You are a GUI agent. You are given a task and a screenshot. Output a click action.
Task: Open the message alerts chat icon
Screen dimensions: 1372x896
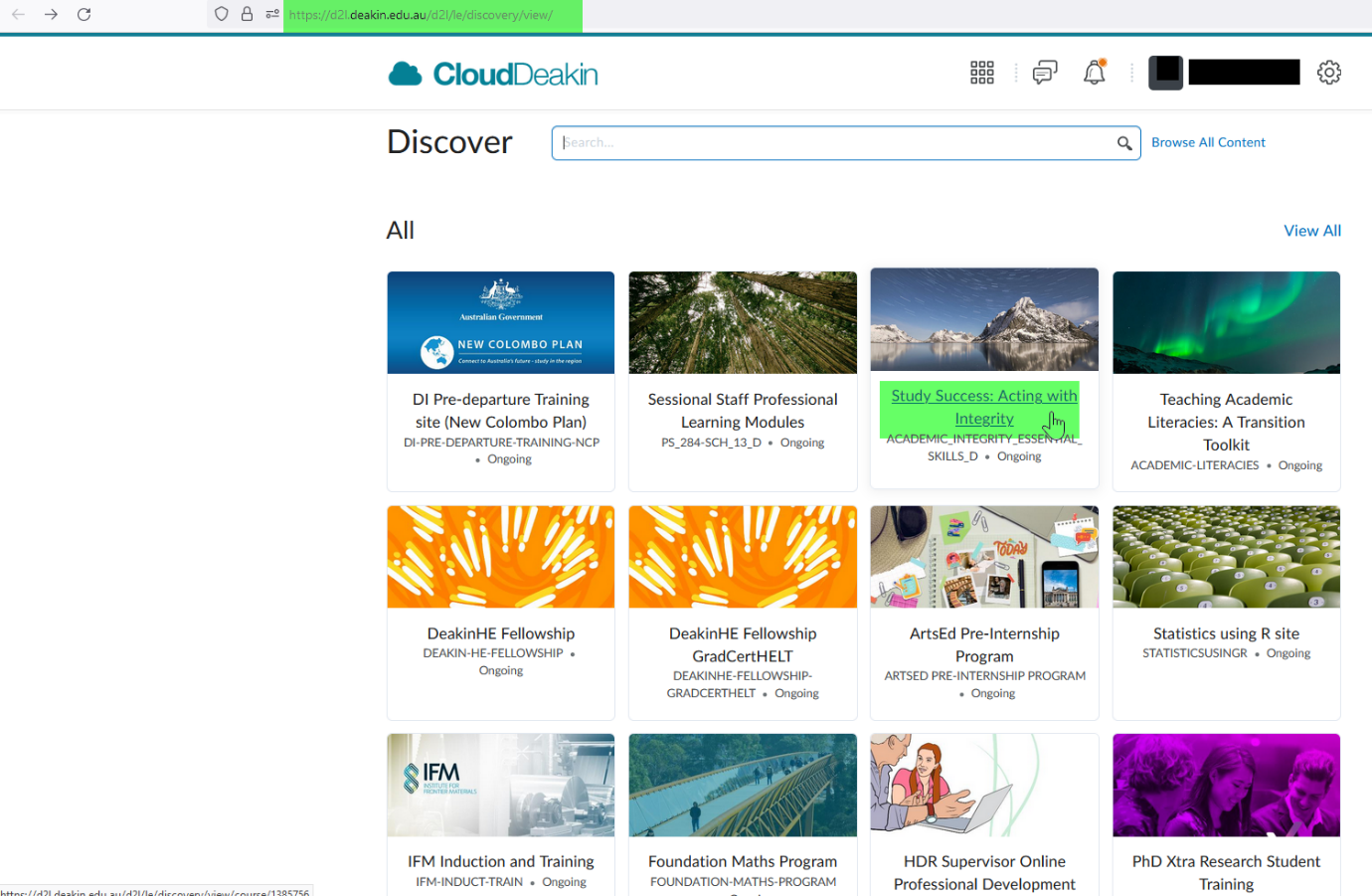coord(1045,73)
